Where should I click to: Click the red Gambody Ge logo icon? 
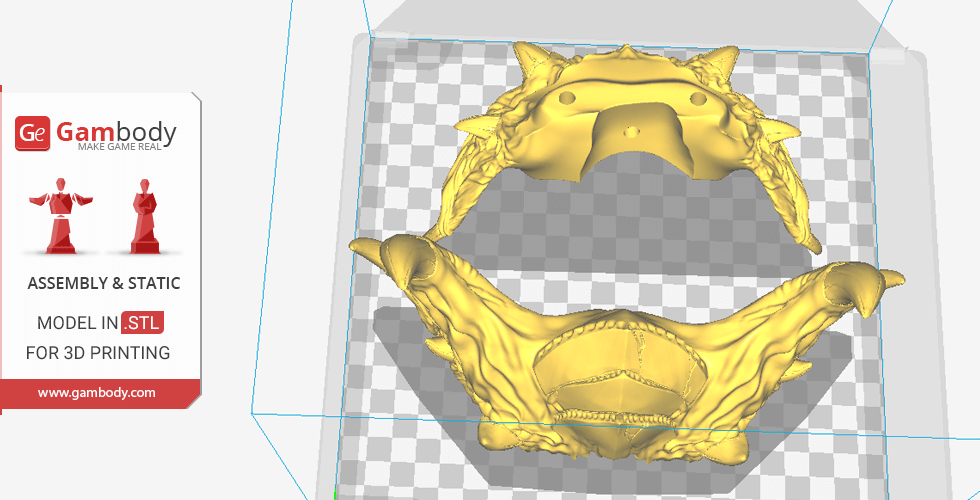pos(32,133)
